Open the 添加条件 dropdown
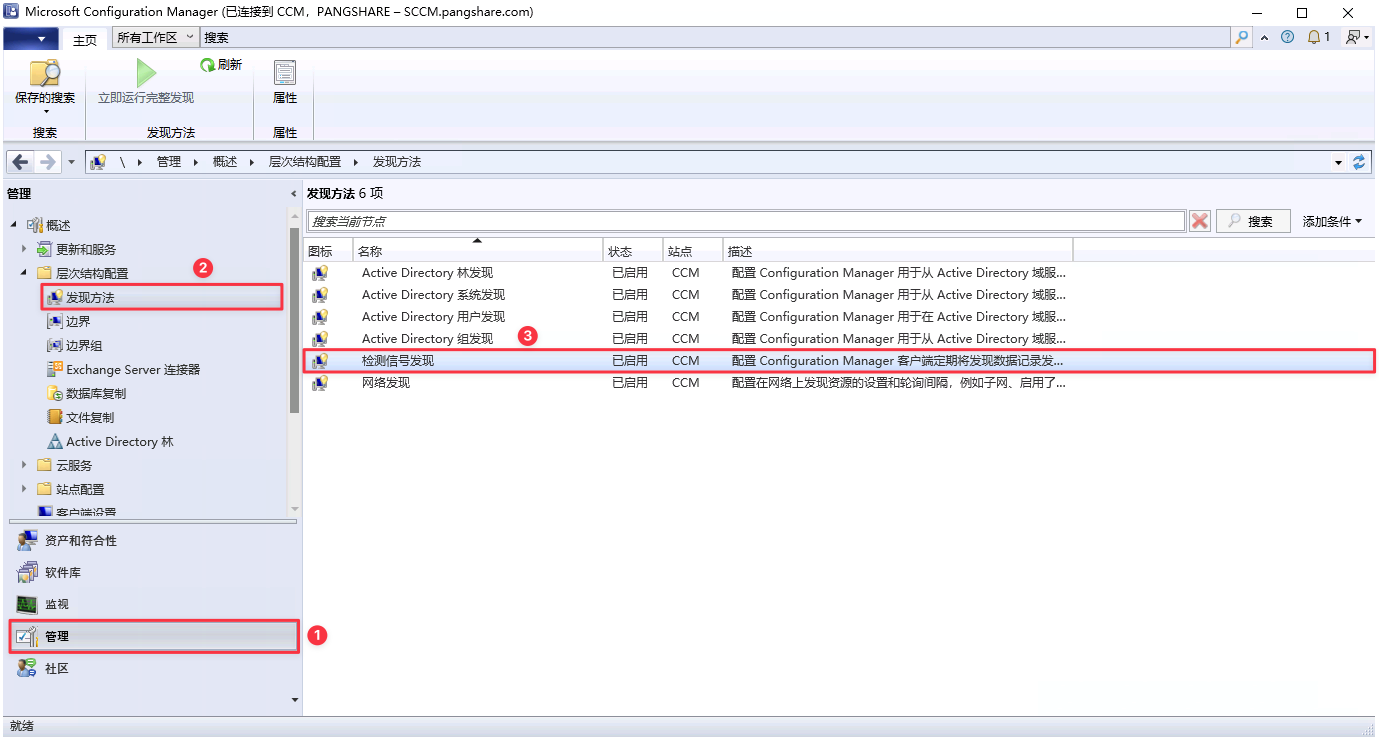Image resolution: width=1379 pixels, height=738 pixels. (x=1332, y=222)
